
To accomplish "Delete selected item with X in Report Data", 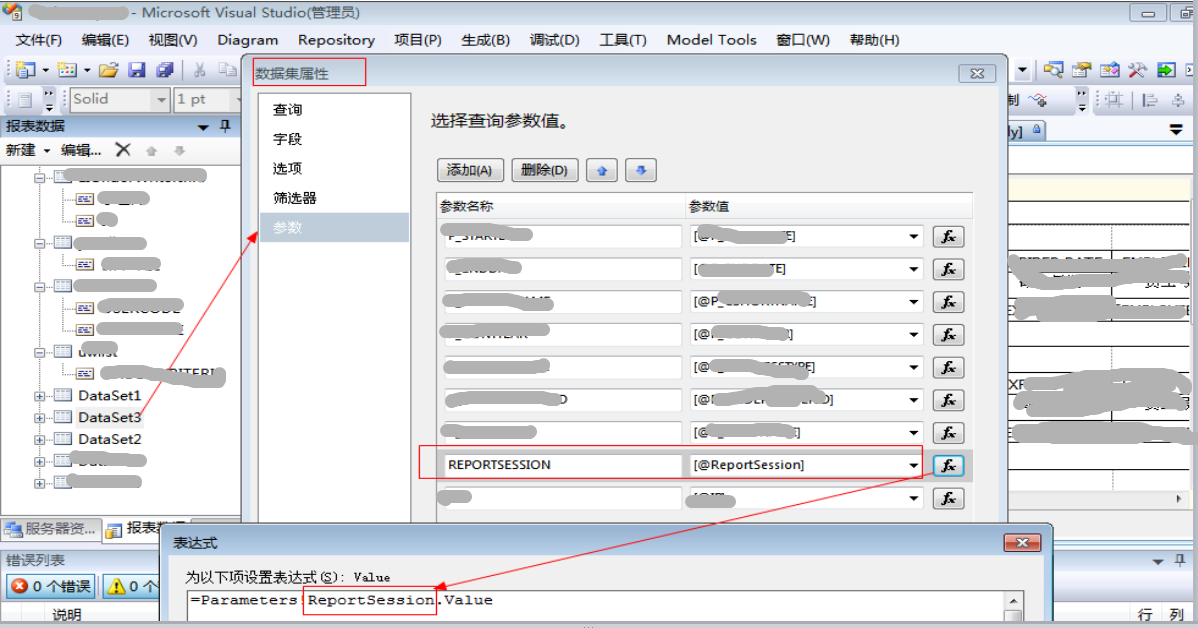I will click(x=123, y=150).
